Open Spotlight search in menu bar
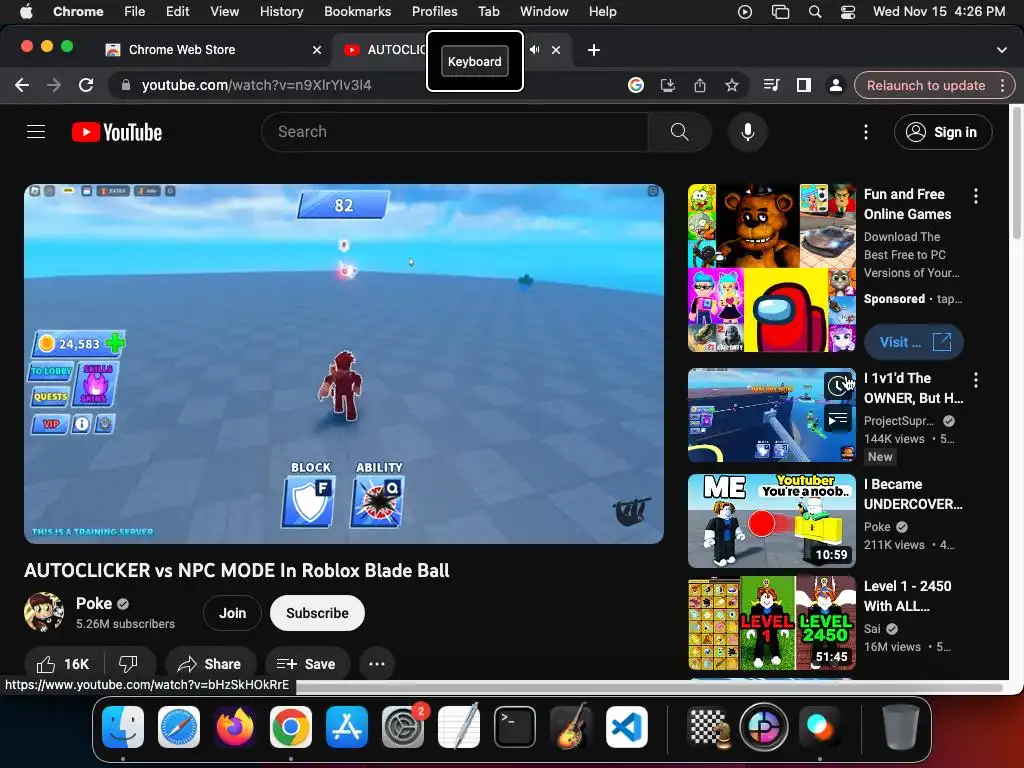The image size is (1024, 768). (x=815, y=12)
